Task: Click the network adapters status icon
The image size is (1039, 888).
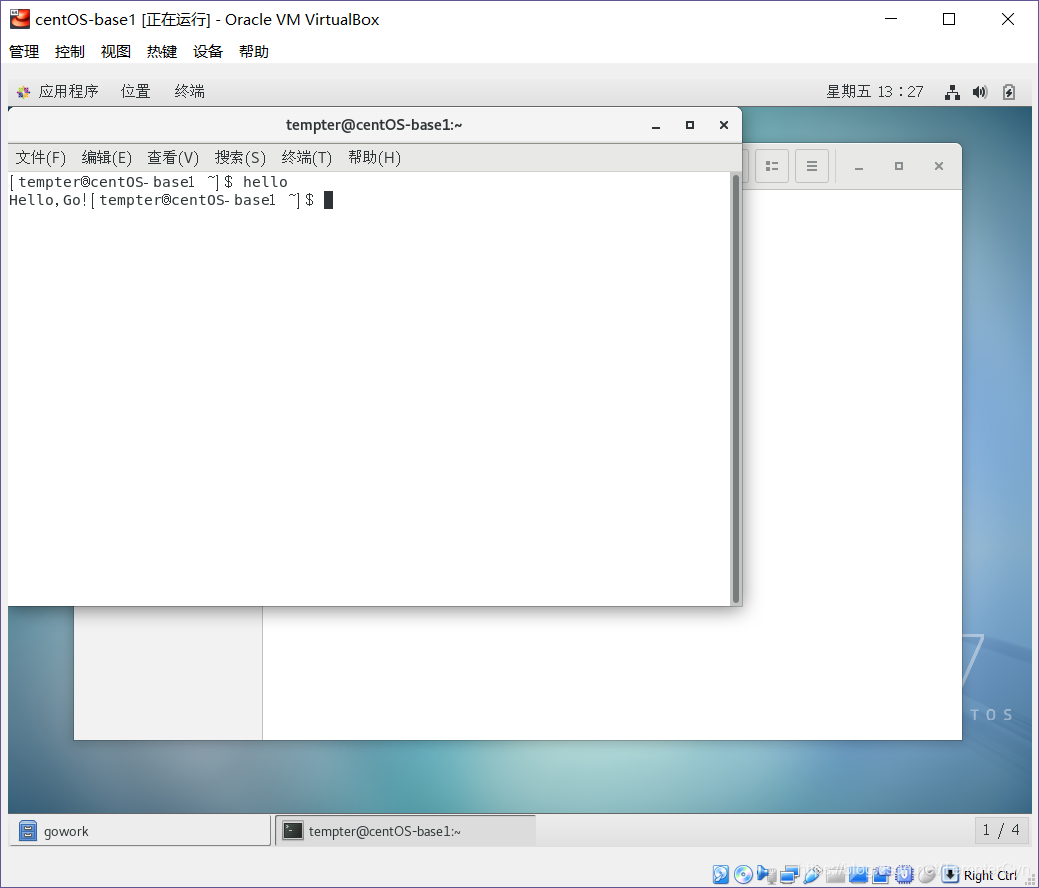Action: coord(790,875)
